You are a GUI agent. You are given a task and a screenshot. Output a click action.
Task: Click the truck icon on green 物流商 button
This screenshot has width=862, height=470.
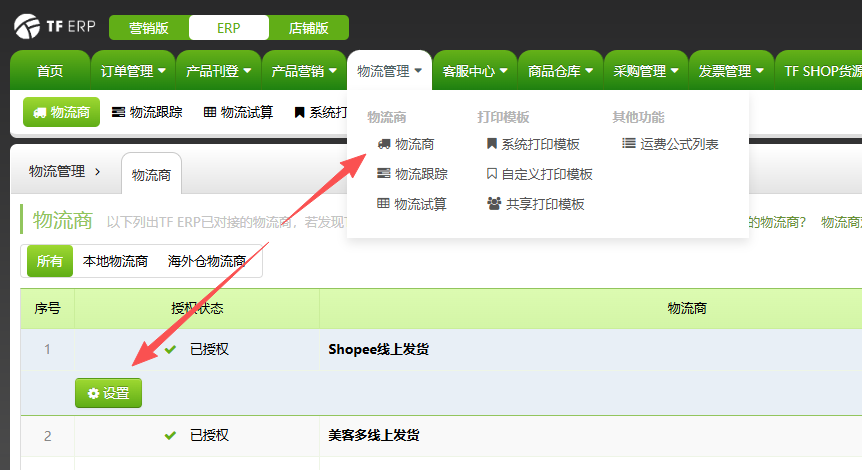(x=40, y=113)
